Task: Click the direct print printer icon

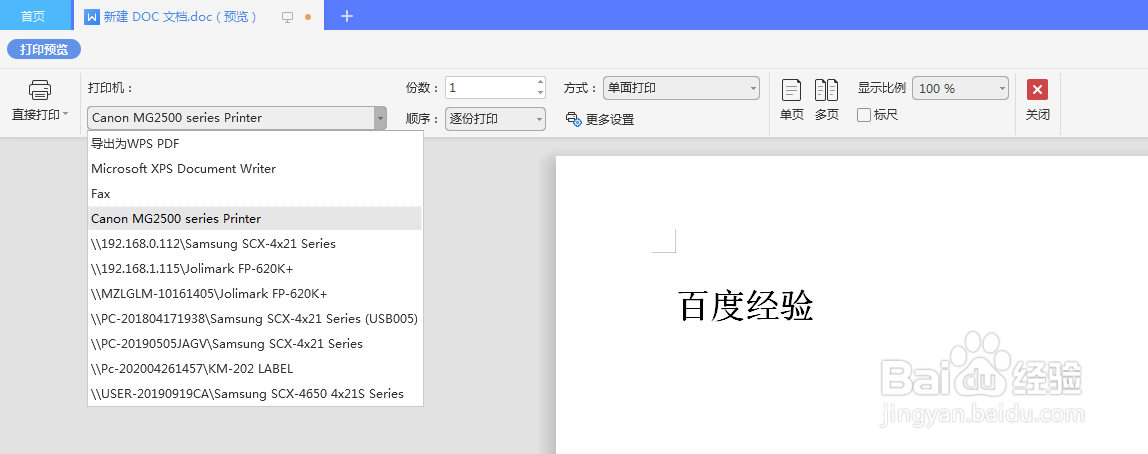Action: 40,90
